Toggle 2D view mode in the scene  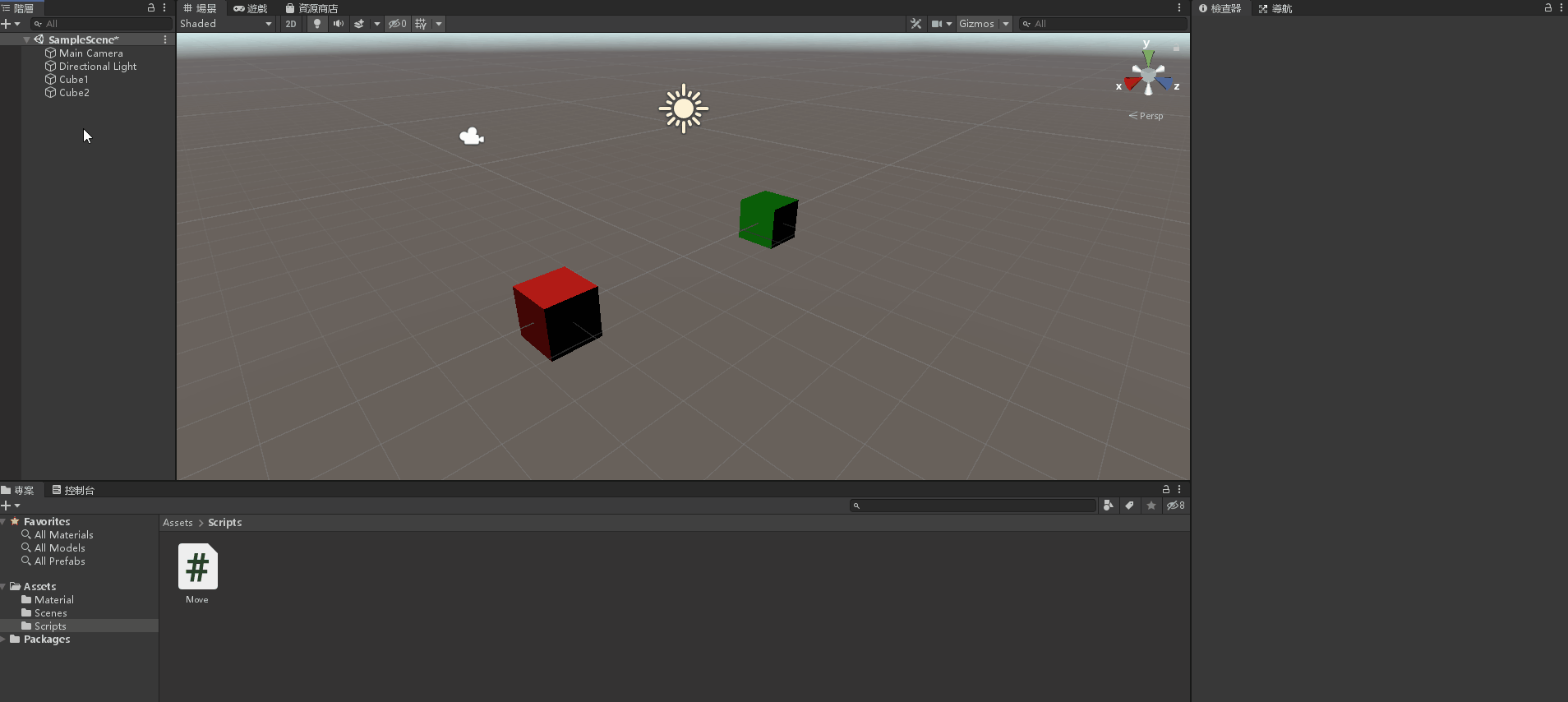291,24
